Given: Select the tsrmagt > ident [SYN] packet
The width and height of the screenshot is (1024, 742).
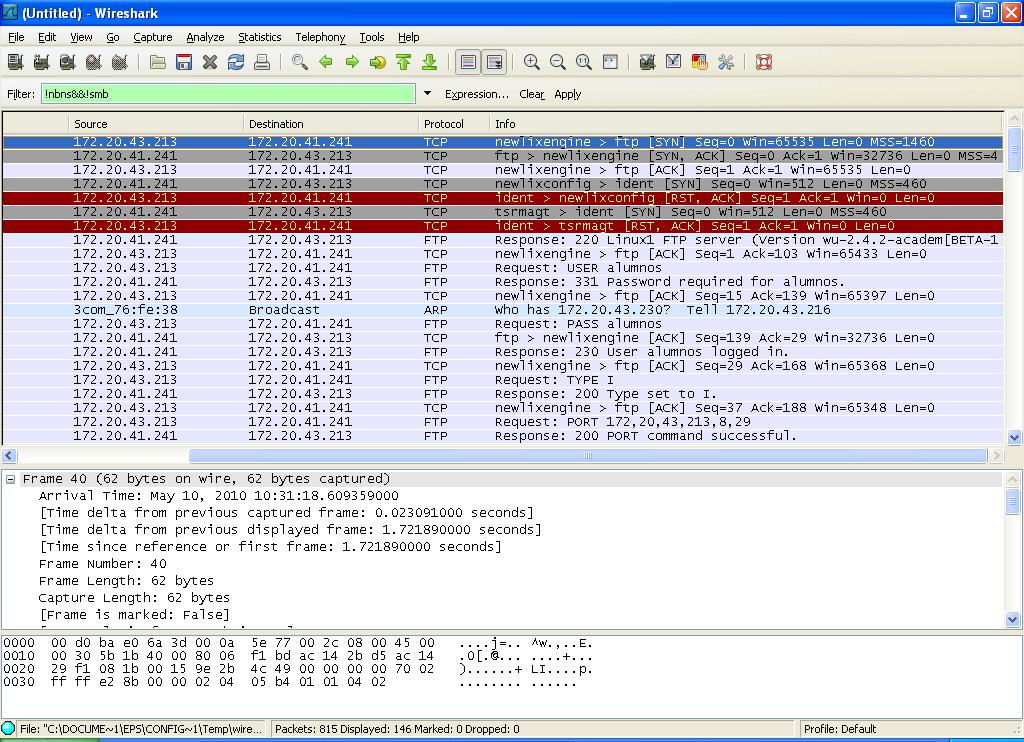Looking at the screenshot, I should 503,212.
